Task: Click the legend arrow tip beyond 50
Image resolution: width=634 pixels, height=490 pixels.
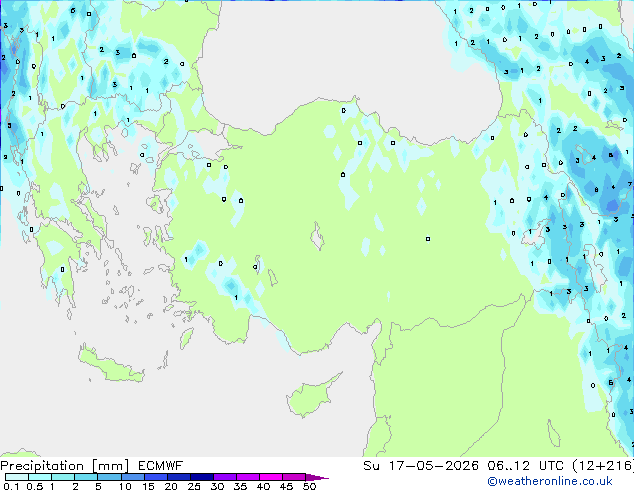Action: [x=318, y=477]
